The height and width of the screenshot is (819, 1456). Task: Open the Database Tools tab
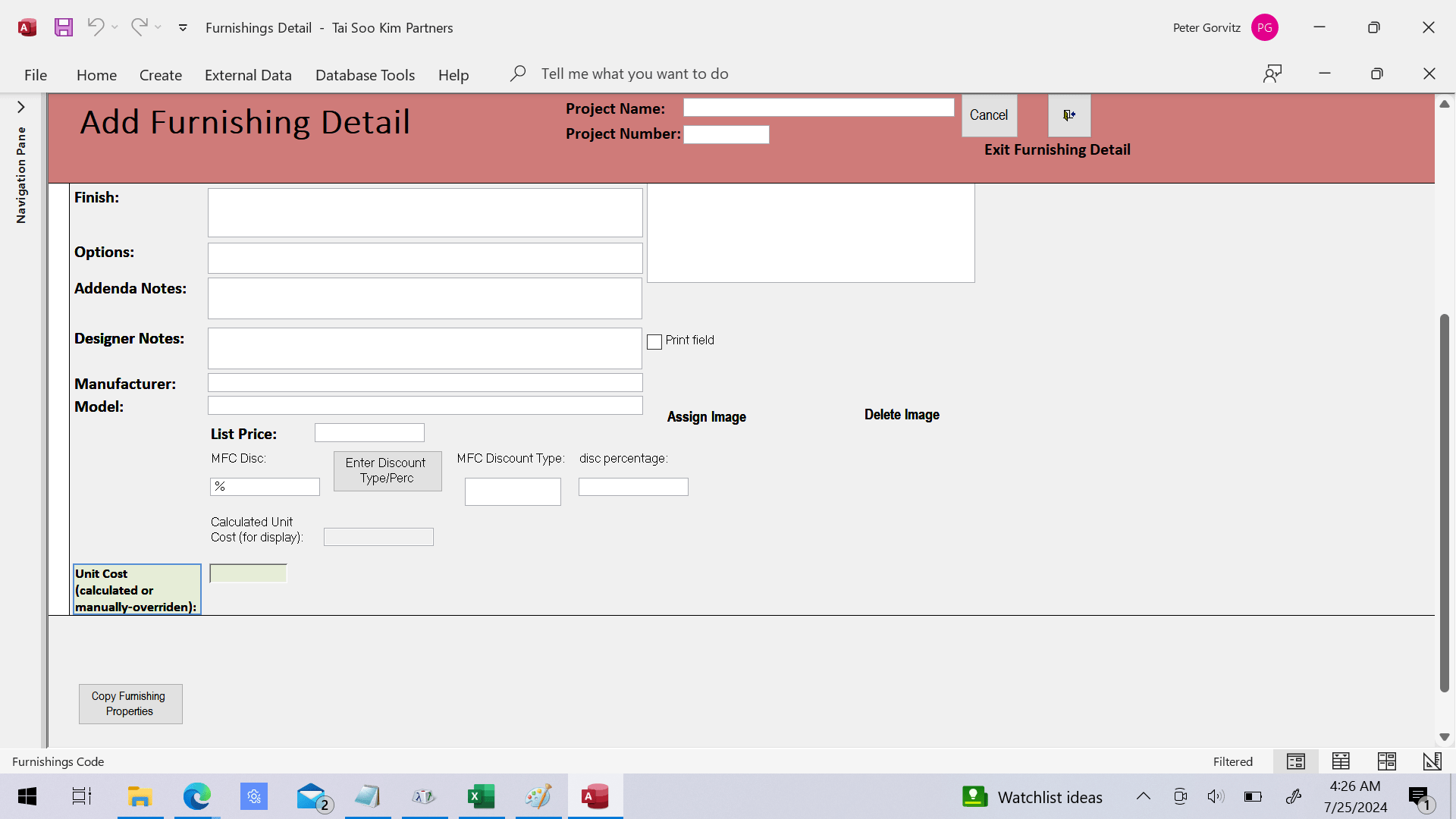tap(365, 75)
